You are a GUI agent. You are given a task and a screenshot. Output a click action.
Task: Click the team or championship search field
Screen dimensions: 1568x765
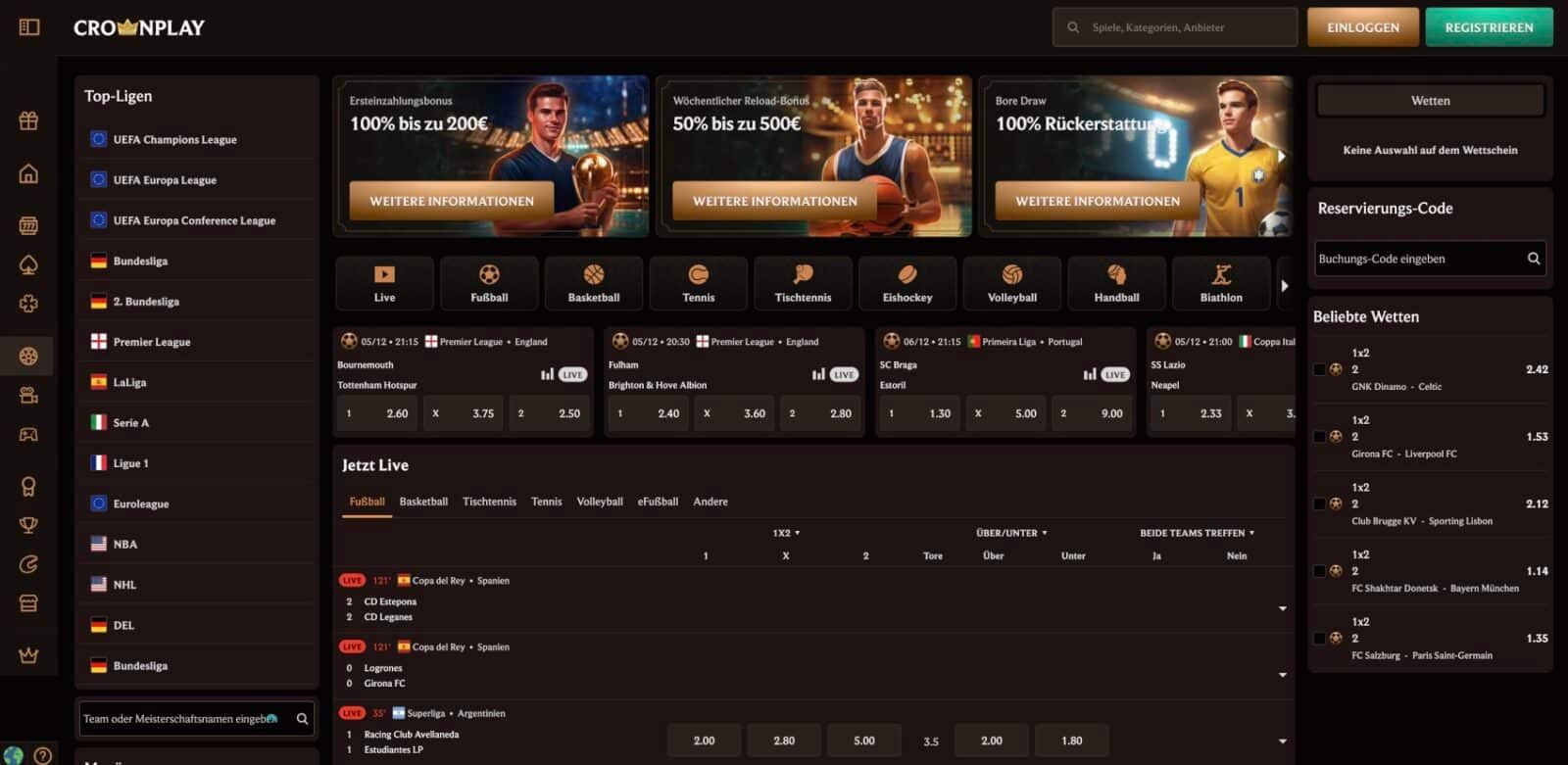click(x=181, y=719)
